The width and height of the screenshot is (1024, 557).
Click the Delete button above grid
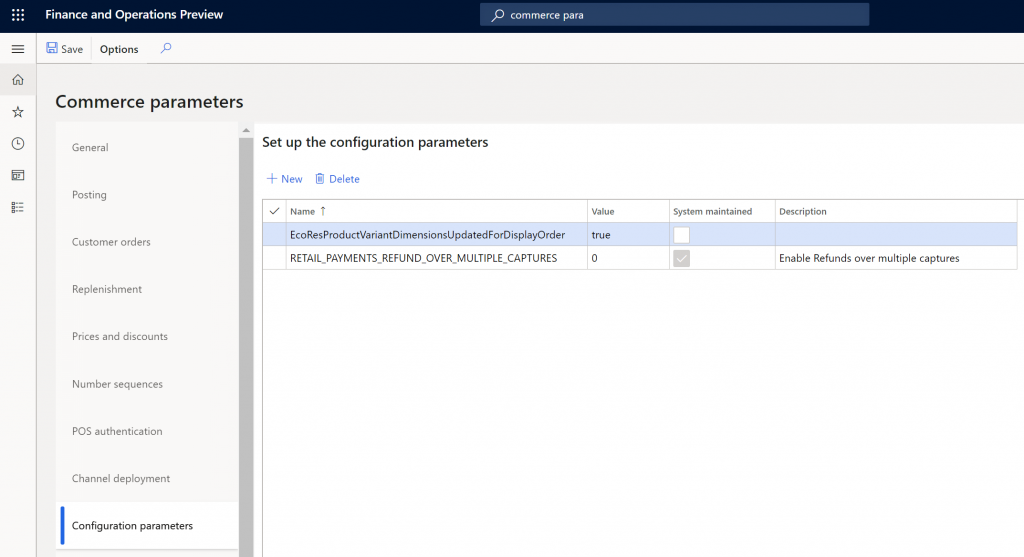(337, 179)
